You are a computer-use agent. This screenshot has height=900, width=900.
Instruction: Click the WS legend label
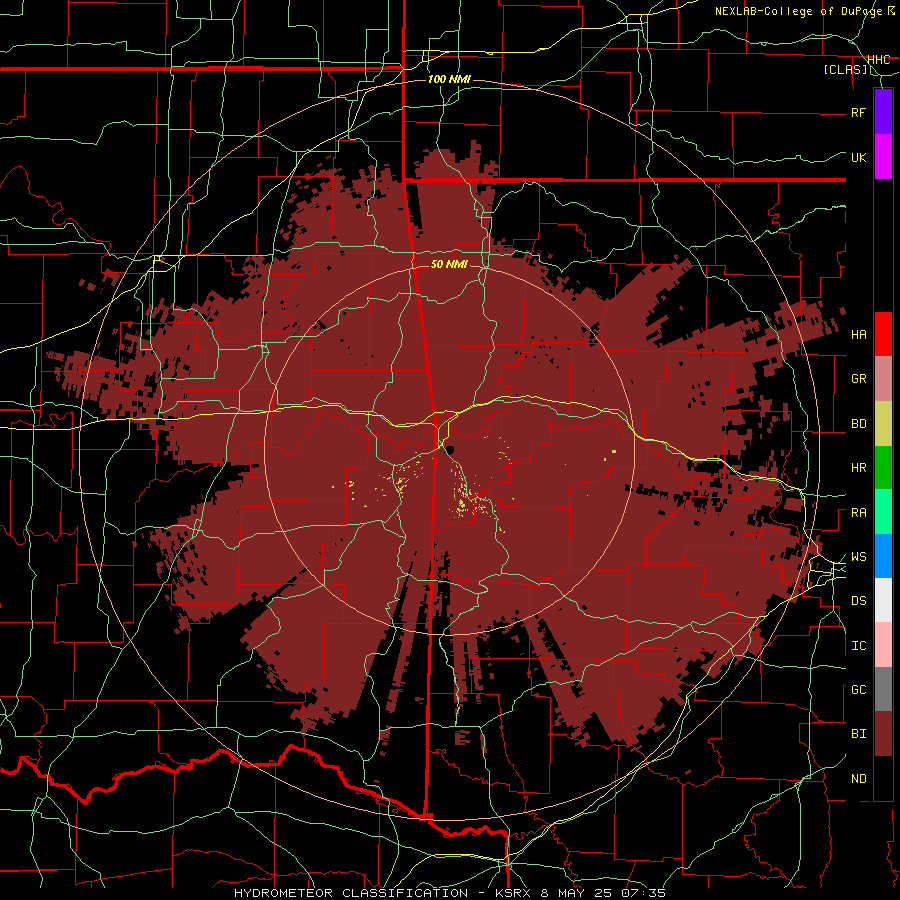(859, 557)
